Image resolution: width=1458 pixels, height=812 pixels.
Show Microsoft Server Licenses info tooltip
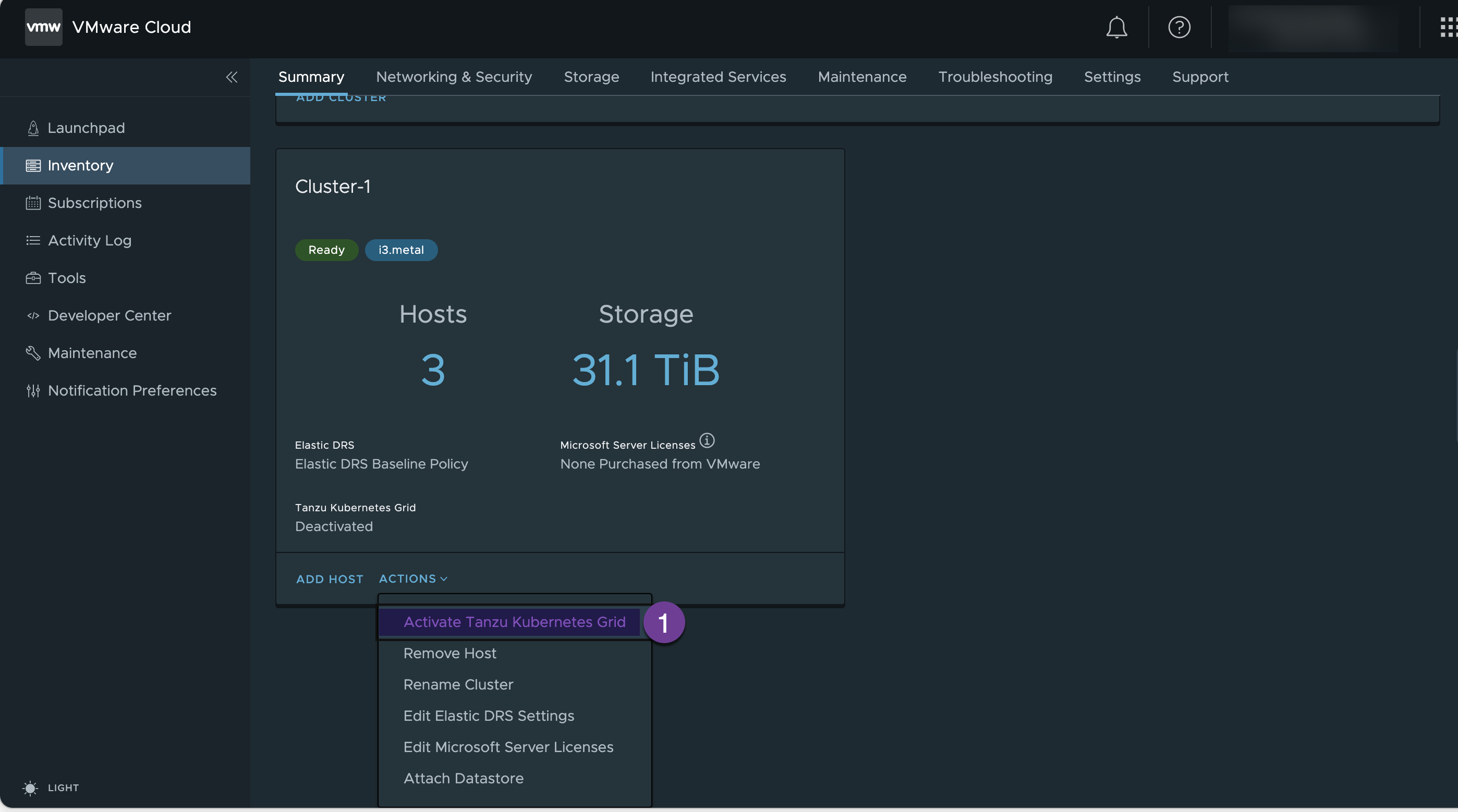pyautogui.click(x=707, y=440)
